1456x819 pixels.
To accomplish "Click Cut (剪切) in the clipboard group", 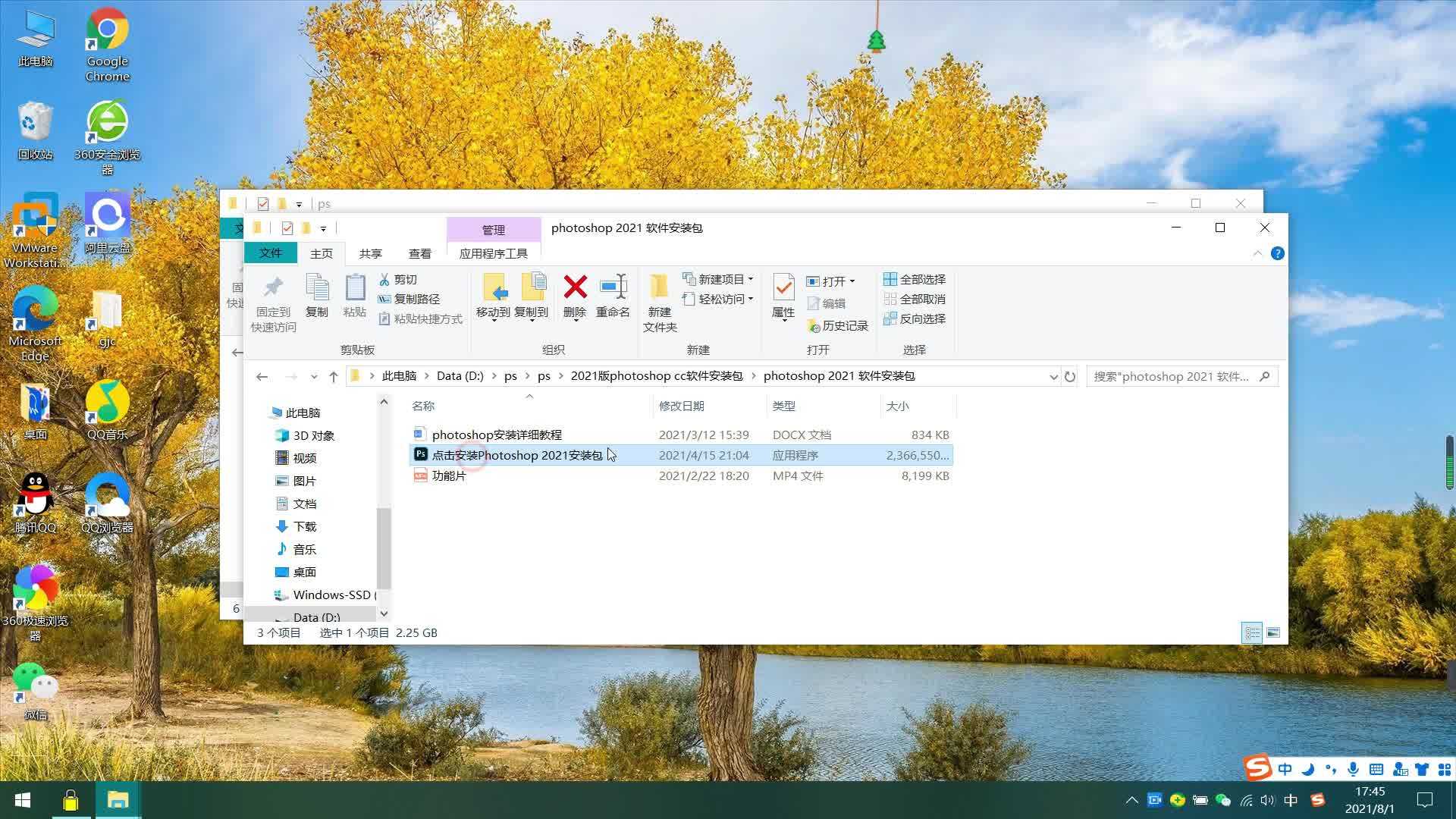I will pyautogui.click(x=397, y=280).
